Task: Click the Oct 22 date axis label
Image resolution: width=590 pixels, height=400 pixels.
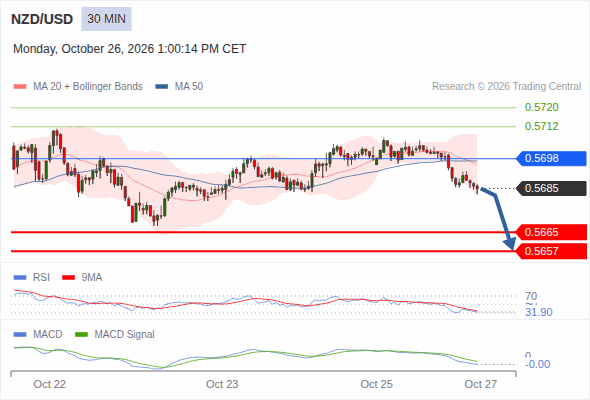Action: click(x=50, y=384)
